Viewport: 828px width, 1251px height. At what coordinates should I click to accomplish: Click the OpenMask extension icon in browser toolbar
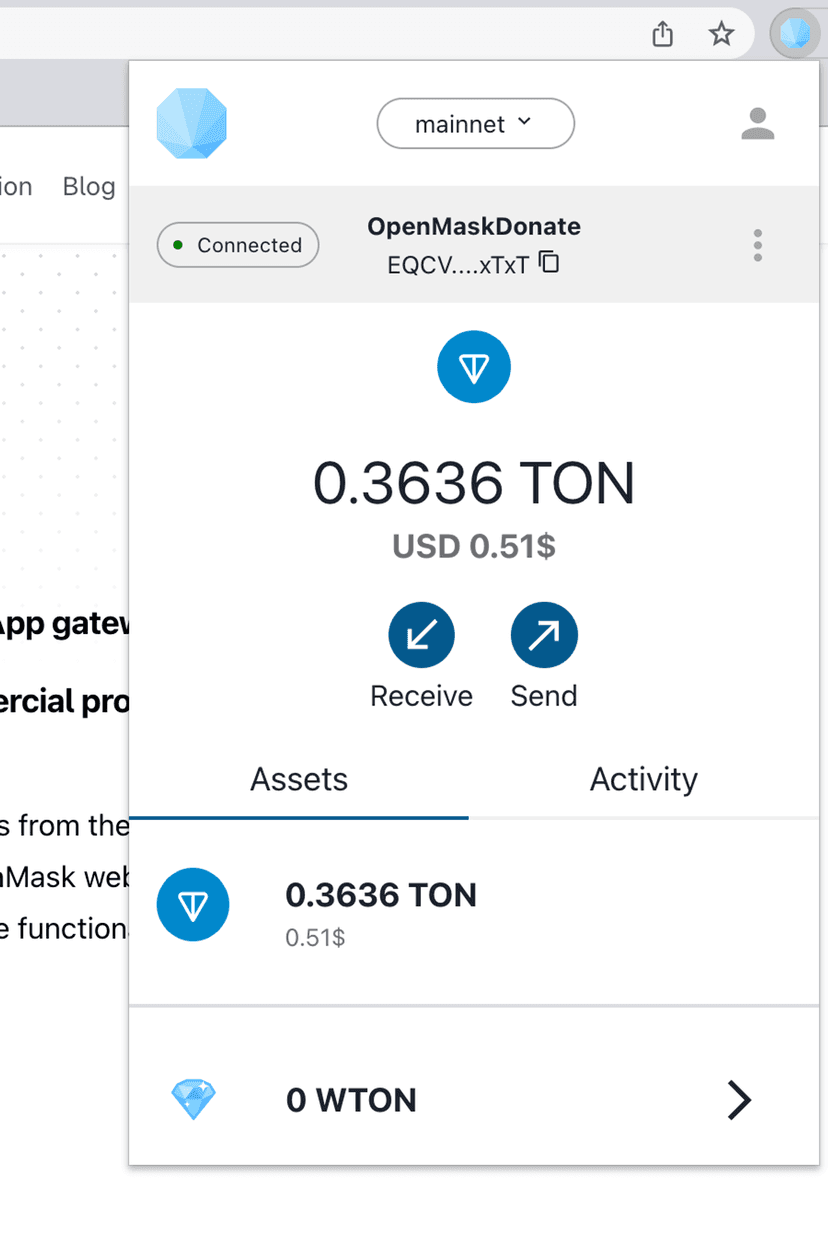(x=795, y=36)
